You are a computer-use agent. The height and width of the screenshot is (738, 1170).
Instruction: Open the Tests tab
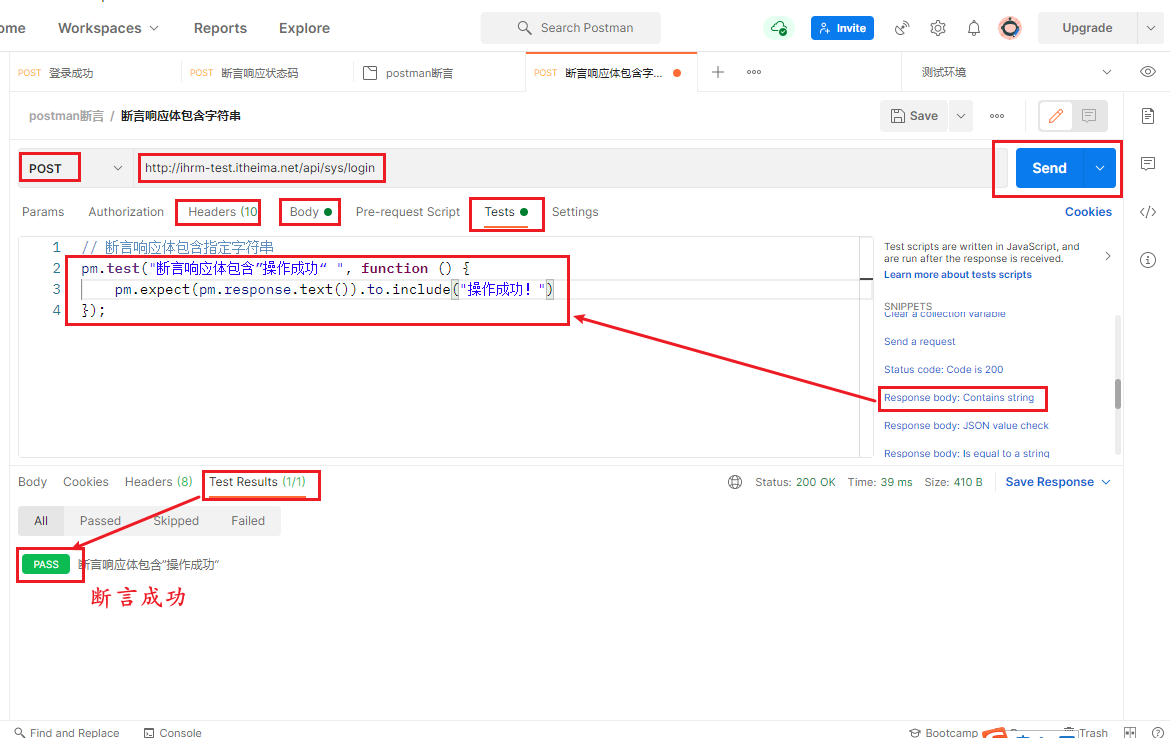(506, 212)
